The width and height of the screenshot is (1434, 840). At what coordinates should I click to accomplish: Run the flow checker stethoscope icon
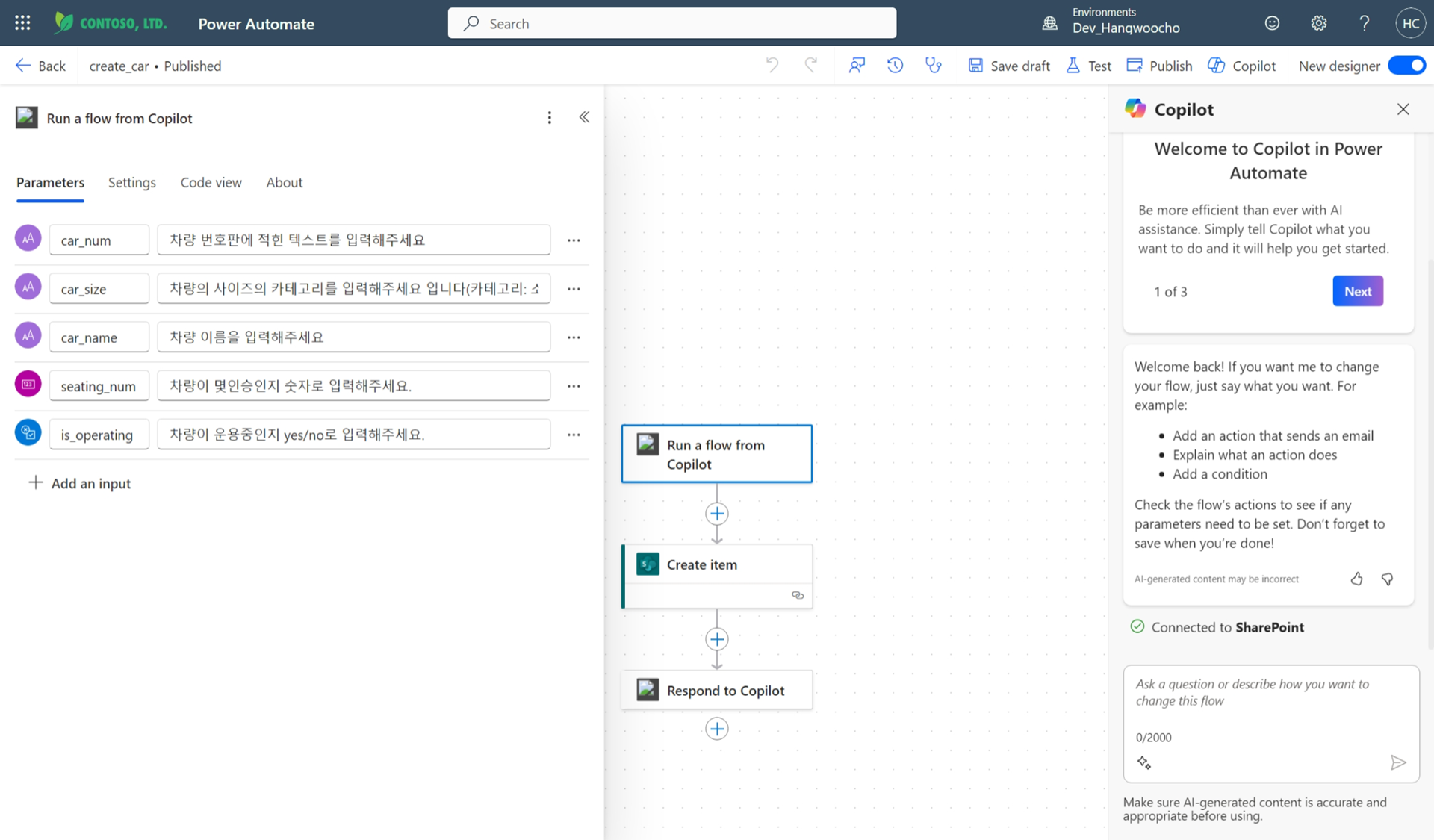coord(933,66)
